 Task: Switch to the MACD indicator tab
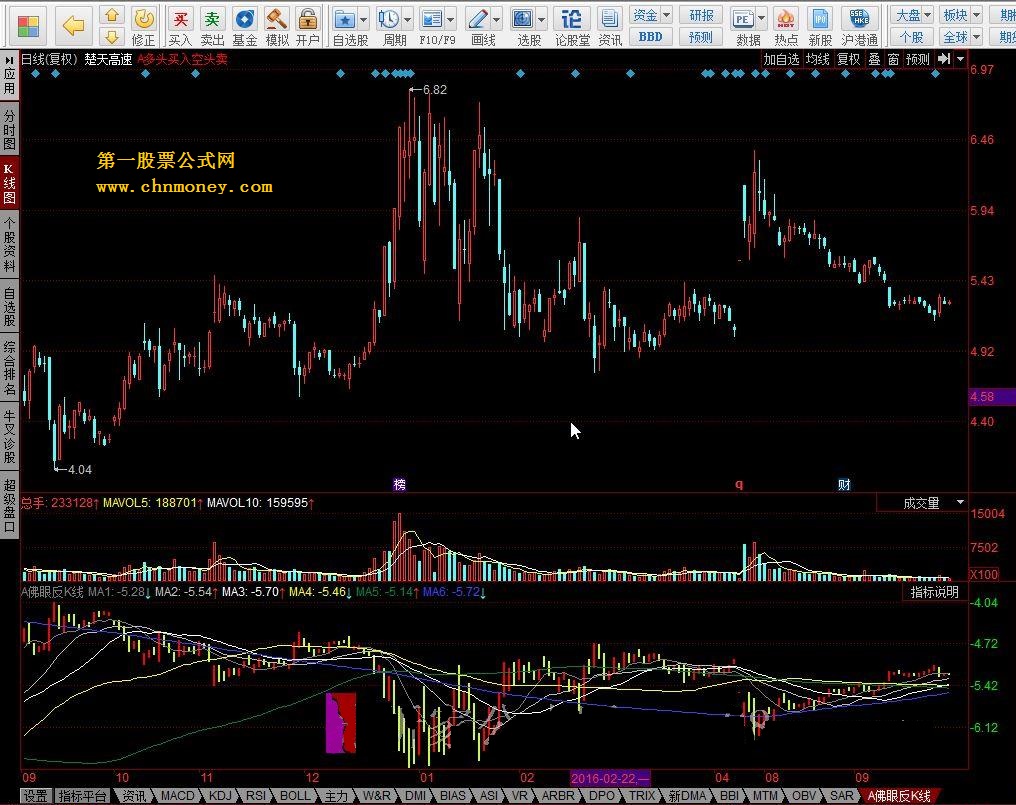[x=177, y=796]
